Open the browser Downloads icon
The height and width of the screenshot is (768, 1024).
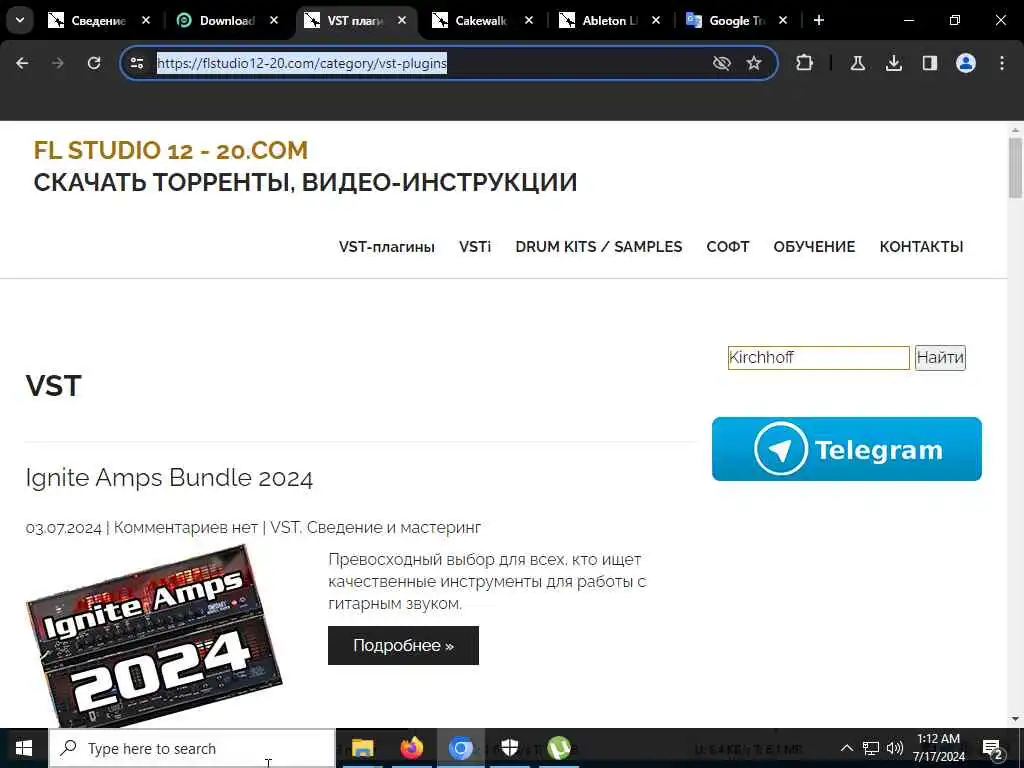[893, 63]
